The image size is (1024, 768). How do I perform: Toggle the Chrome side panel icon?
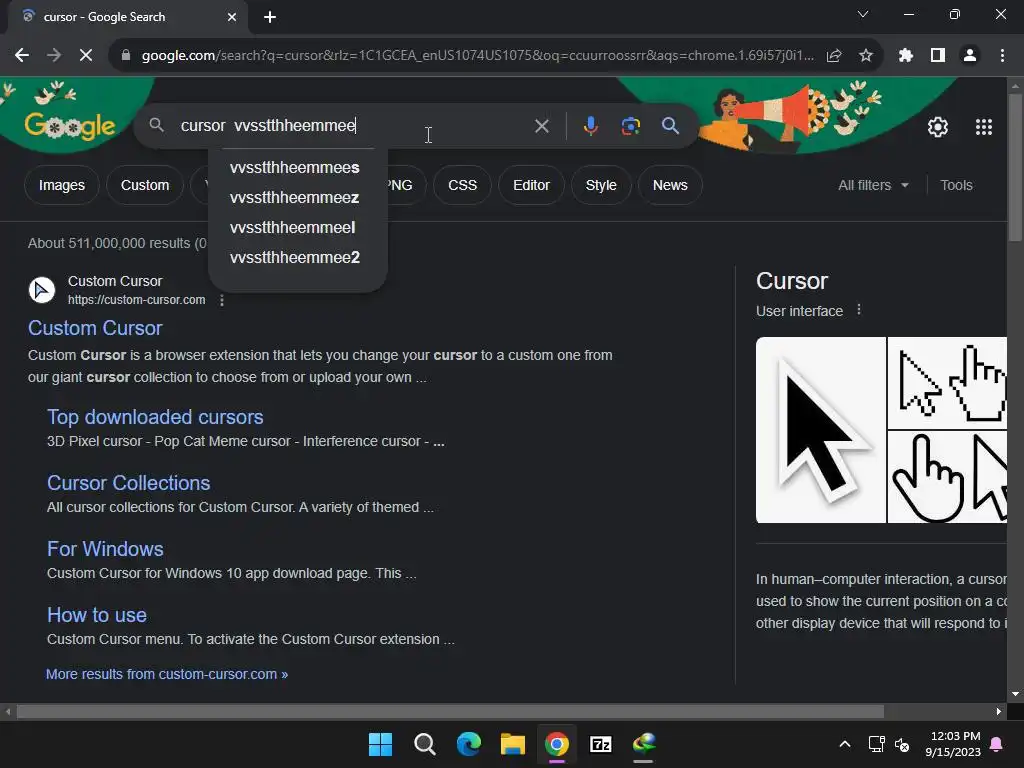click(x=938, y=56)
